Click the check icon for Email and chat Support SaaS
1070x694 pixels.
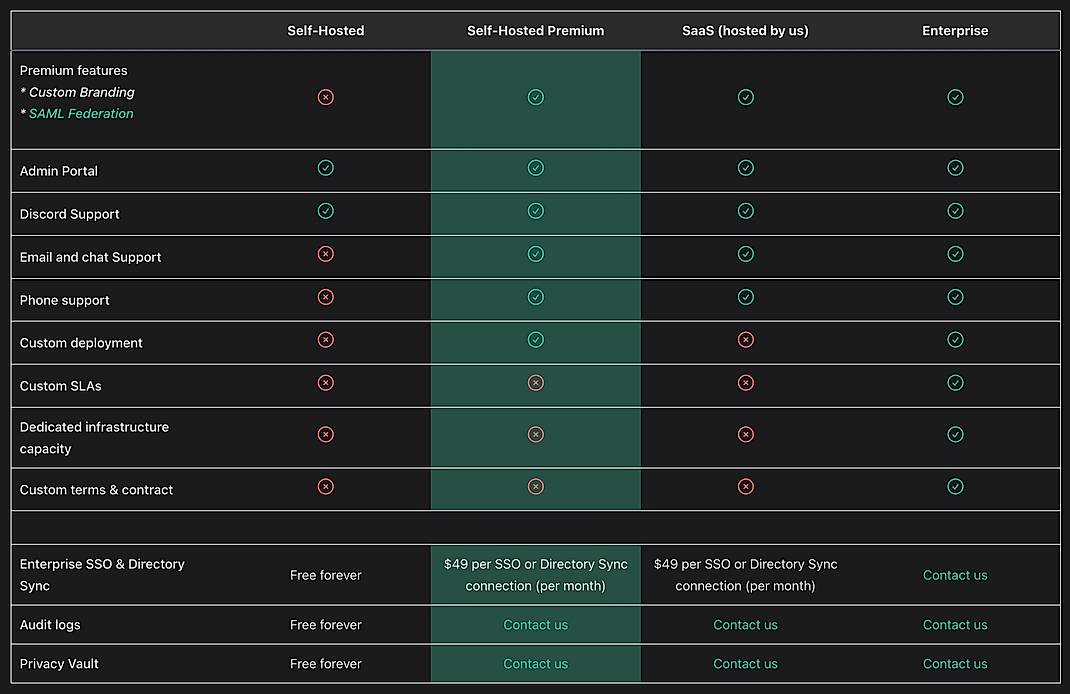[745, 254]
